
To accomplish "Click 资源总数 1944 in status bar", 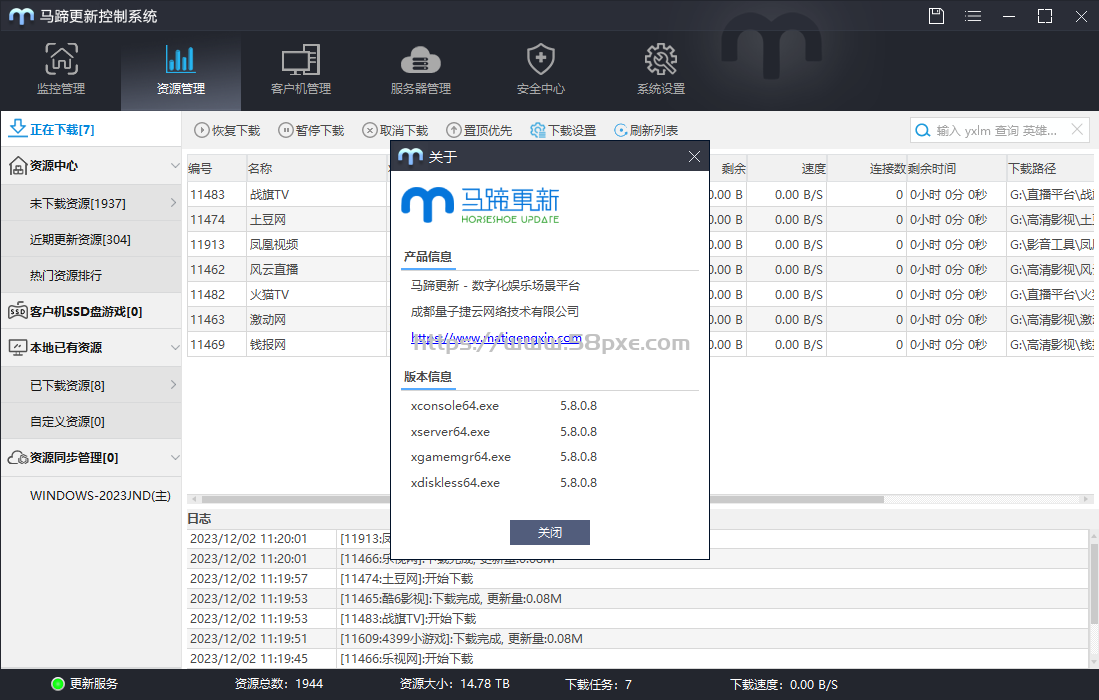I will pos(279,684).
